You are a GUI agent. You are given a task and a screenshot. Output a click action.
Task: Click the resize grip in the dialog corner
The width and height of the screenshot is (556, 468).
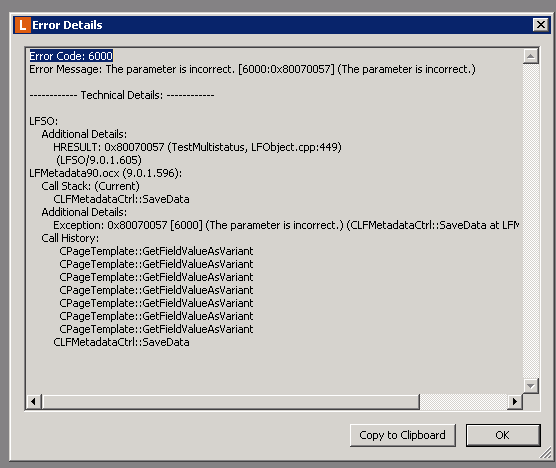[546, 453]
